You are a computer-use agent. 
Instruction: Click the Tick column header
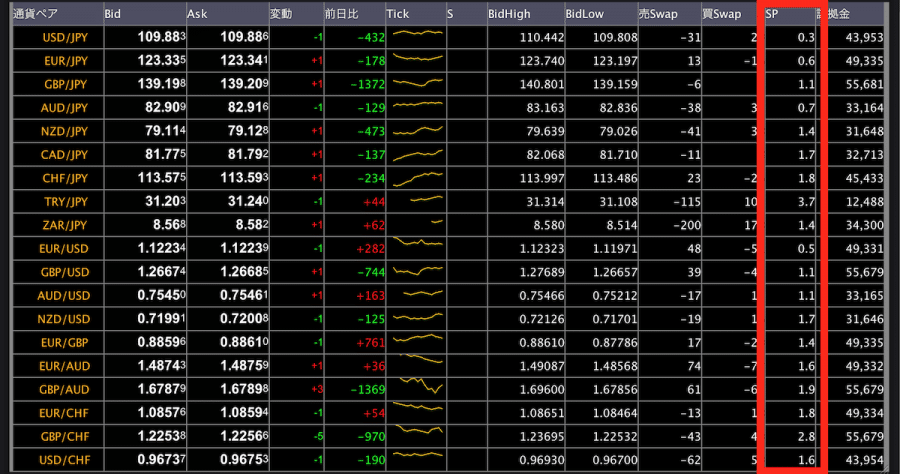pyautogui.click(x=416, y=14)
